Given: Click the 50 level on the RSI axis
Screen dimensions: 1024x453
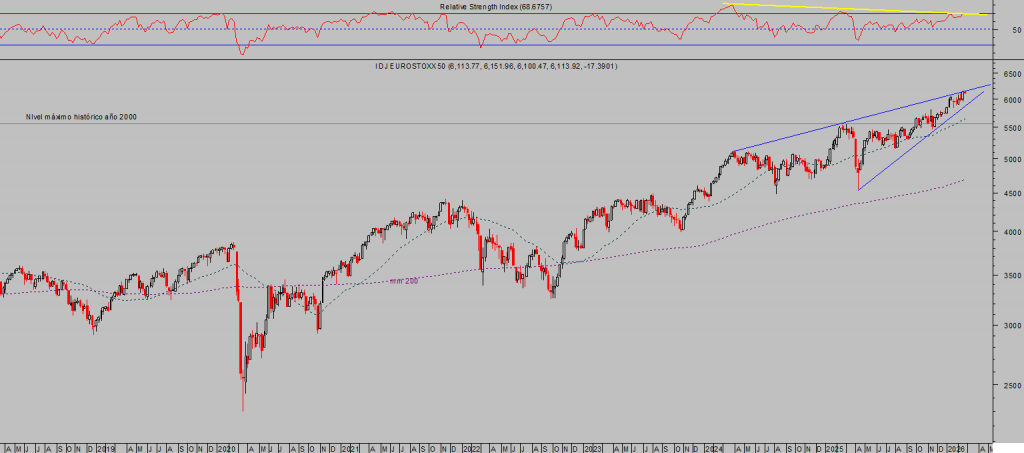Looking at the screenshot, I should 1016,30.
